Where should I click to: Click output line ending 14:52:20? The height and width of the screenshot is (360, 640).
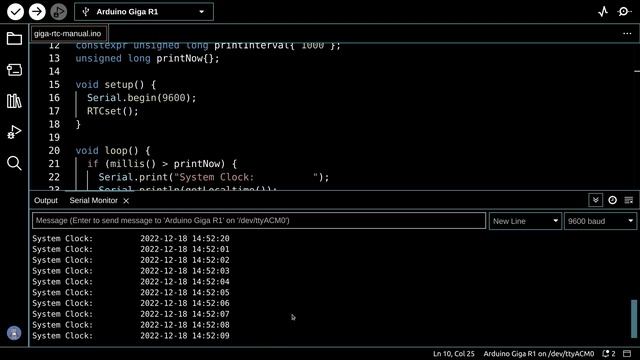pyautogui.click(x=131, y=238)
